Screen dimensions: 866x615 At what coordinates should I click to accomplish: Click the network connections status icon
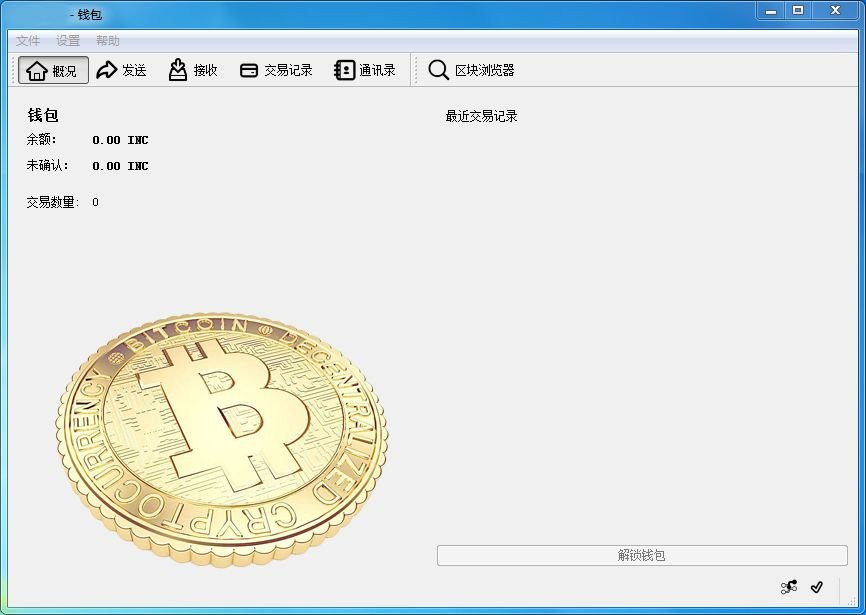pyautogui.click(x=789, y=588)
